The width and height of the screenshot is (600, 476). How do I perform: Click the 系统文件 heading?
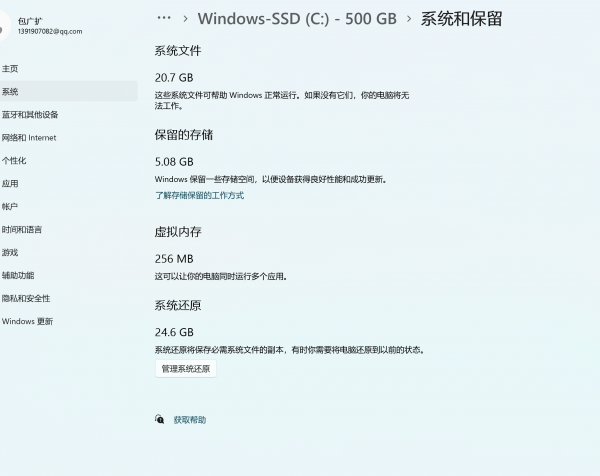point(178,51)
